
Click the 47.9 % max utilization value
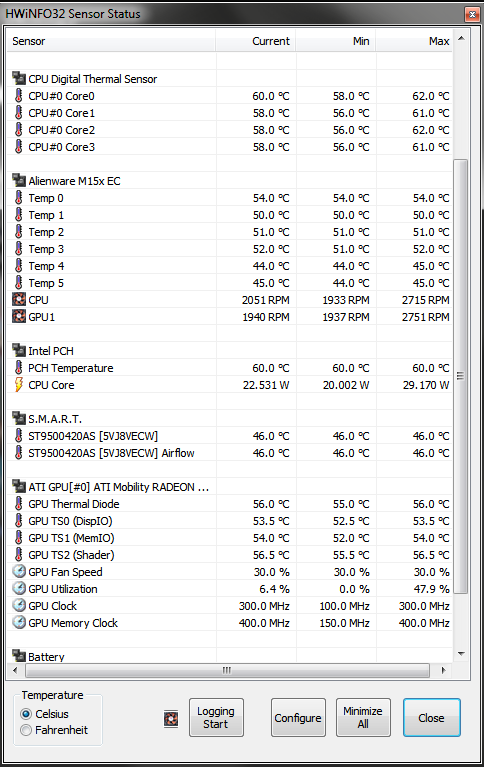tap(431, 589)
